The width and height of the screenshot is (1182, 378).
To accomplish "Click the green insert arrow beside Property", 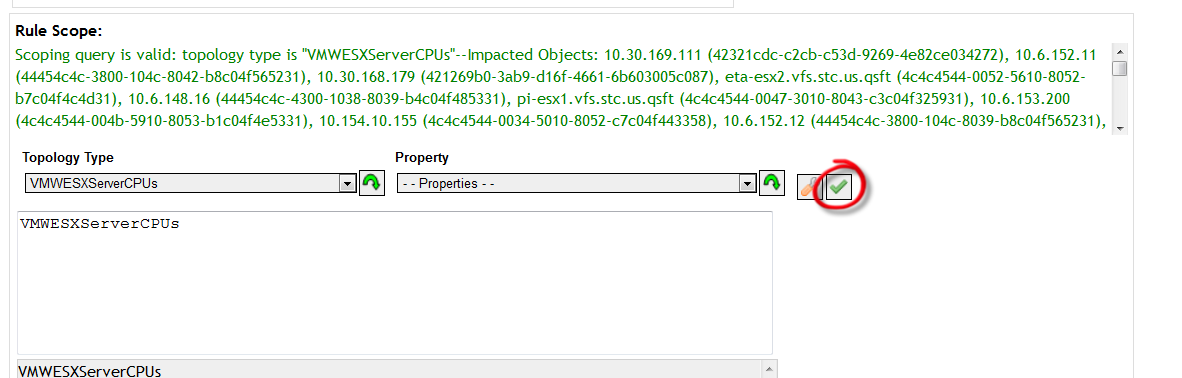I will tap(771, 183).
